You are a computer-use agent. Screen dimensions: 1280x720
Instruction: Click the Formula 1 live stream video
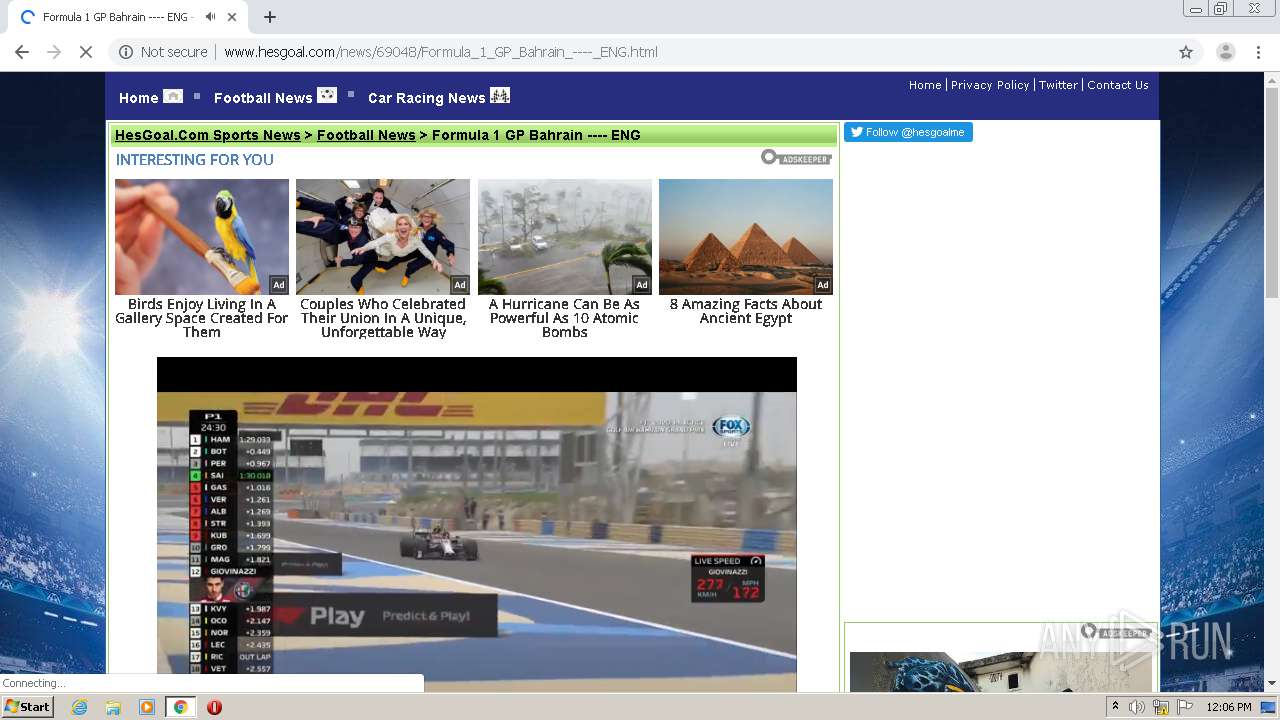pyautogui.click(x=477, y=525)
